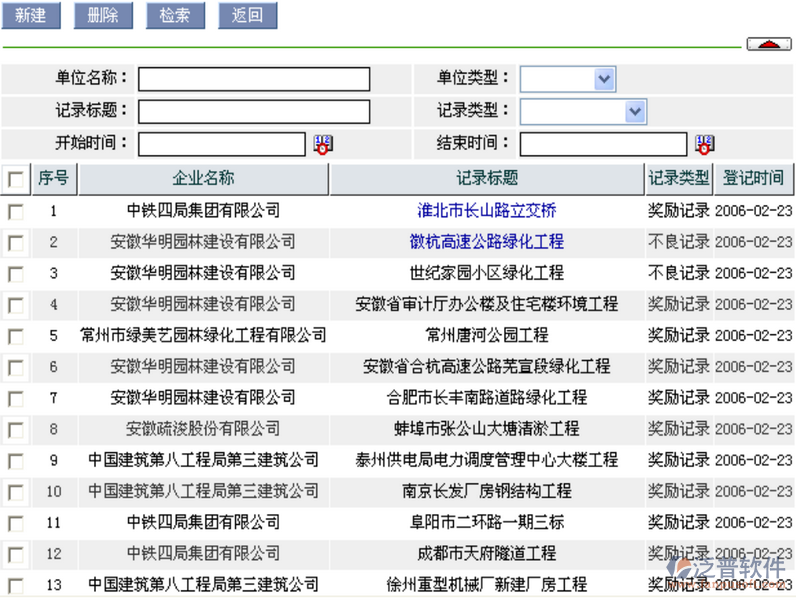The width and height of the screenshot is (796, 600).
Task: Open end time calendar picker icon
Action: [704, 144]
